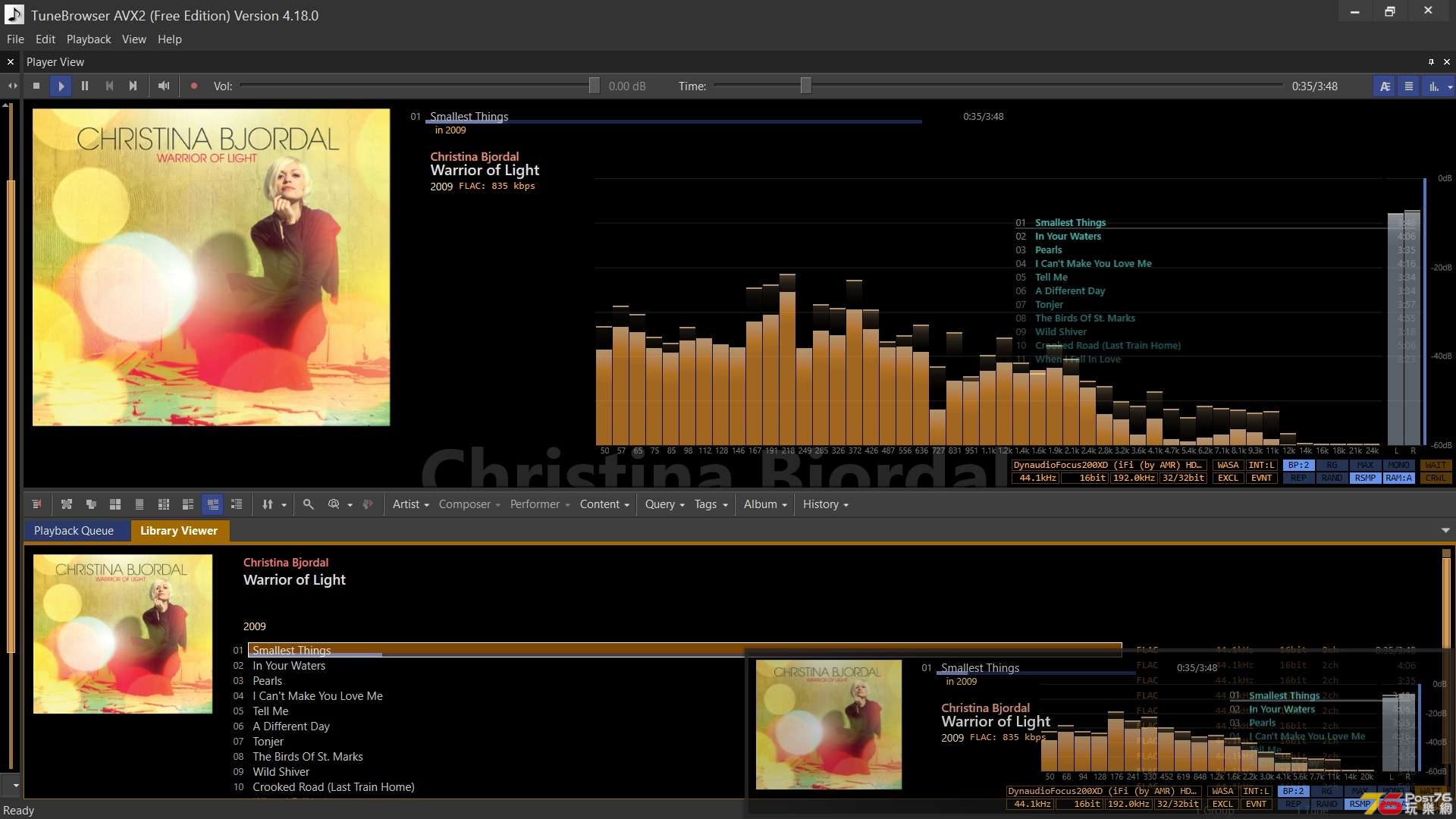
Task: Click the spectrum bars display icon
Action: [x=1434, y=86]
